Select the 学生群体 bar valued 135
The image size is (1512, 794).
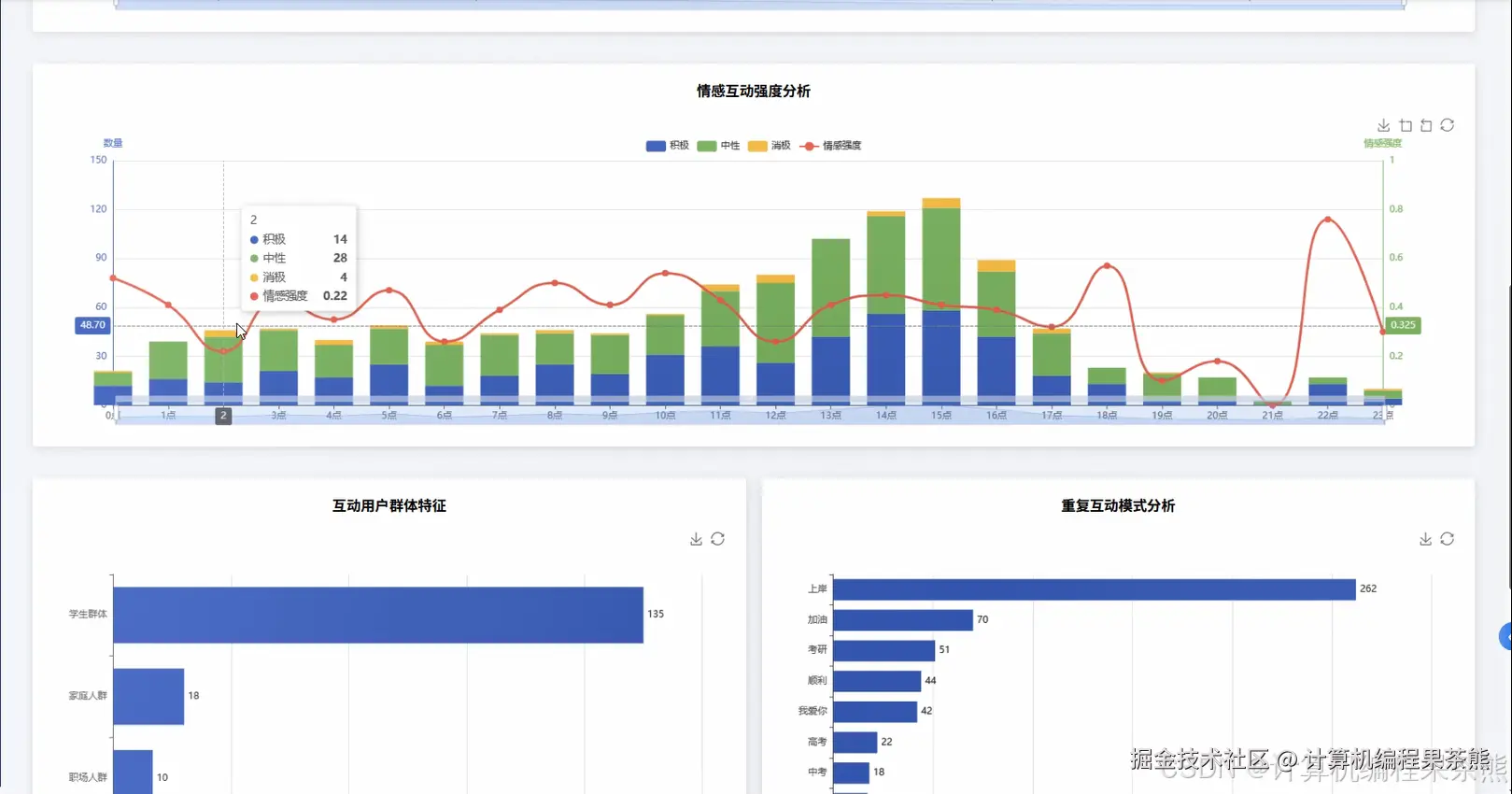[378, 615]
